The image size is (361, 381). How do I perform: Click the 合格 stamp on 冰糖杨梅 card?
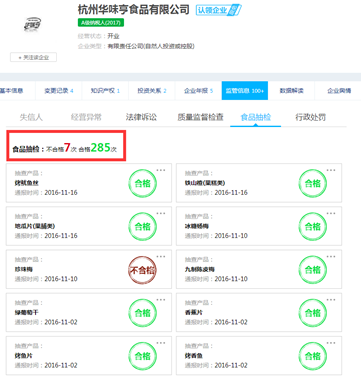pyautogui.click(x=313, y=227)
